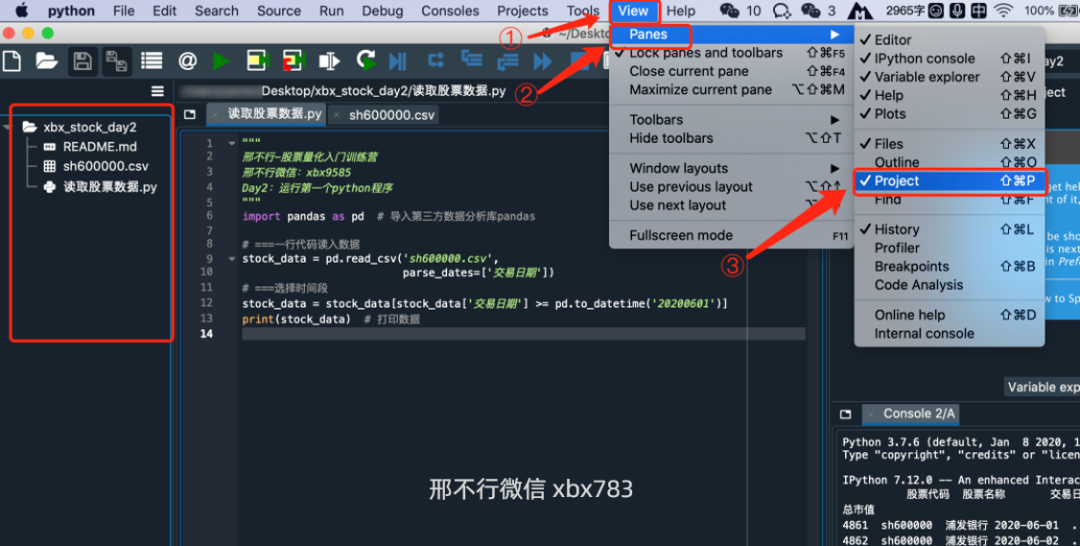Collapse the xbx_stock_day2 project folder
This screenshot has width=1080, height=546.
[x=7, y=127]
